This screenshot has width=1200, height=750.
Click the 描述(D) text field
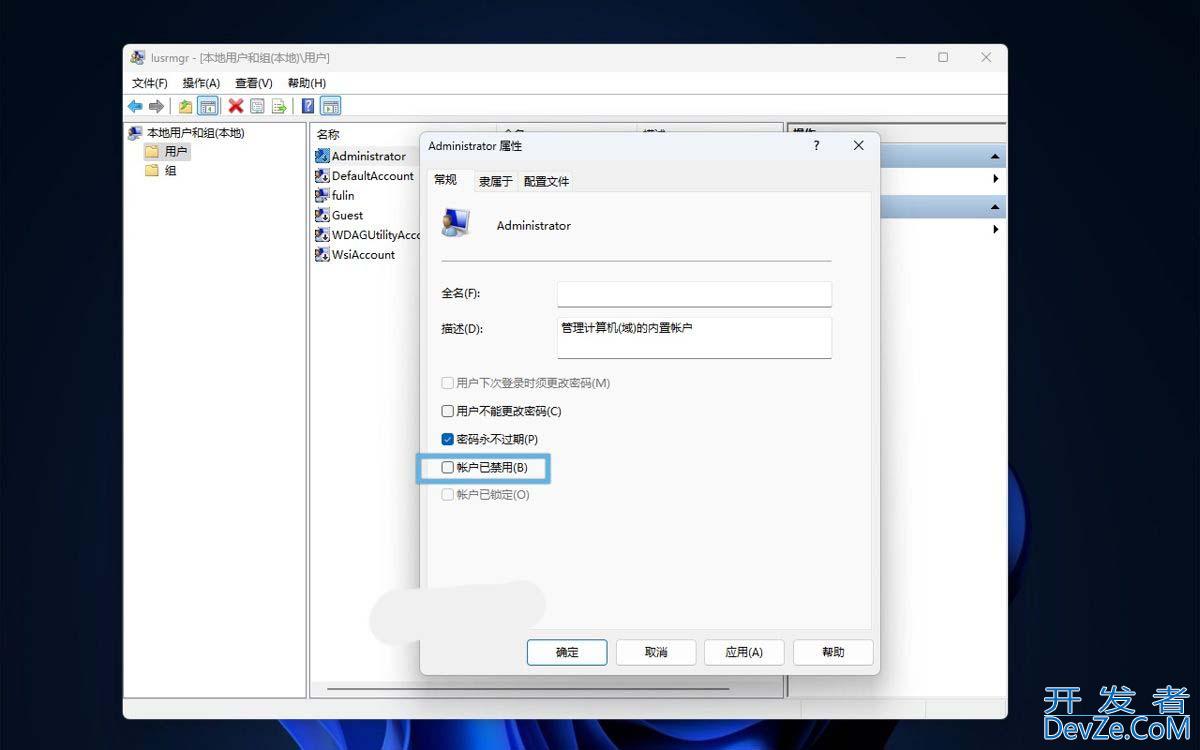[x=694, y=337]
